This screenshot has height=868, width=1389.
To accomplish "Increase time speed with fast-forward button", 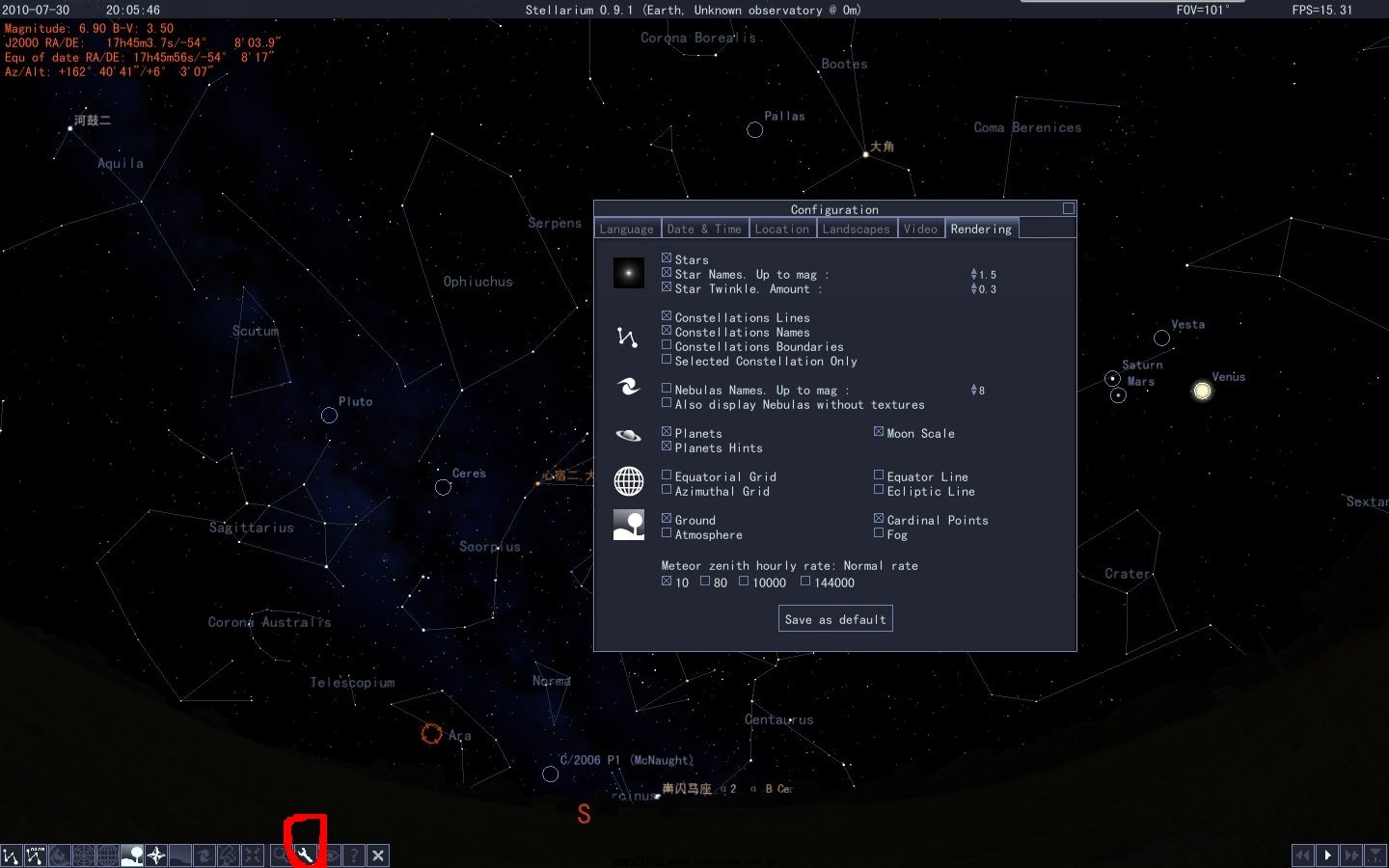I will click(1351, 855).
